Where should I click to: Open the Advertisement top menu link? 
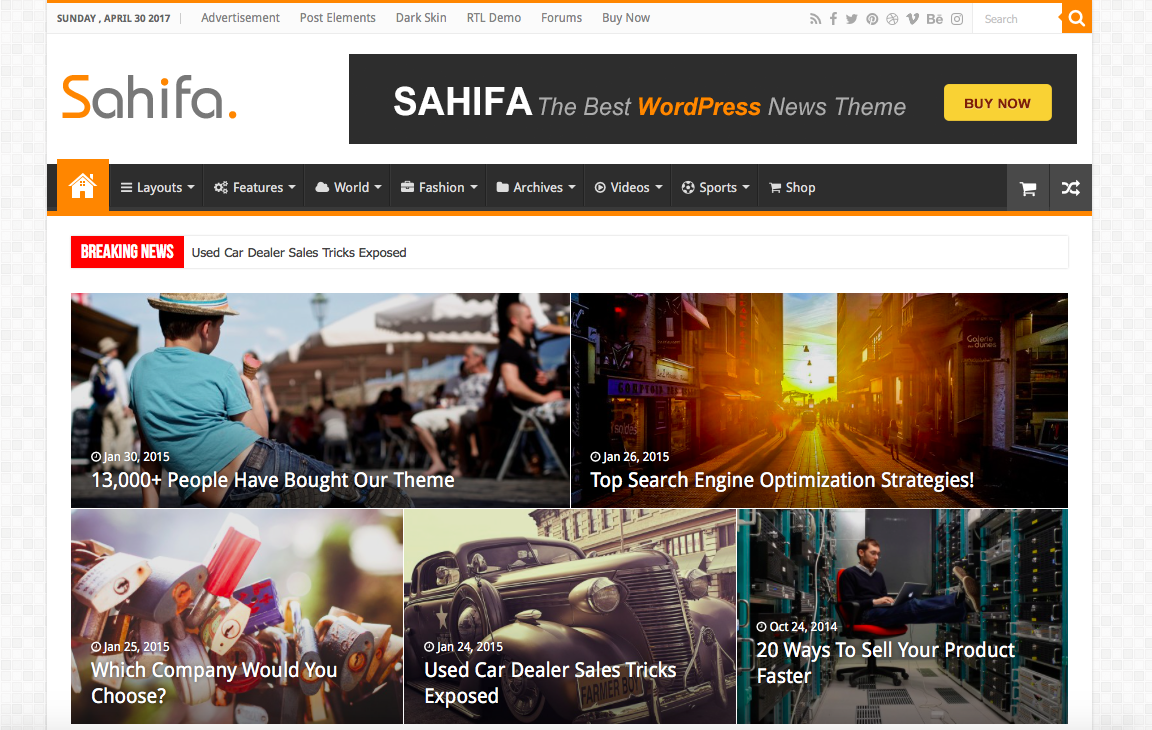point(240,18)
